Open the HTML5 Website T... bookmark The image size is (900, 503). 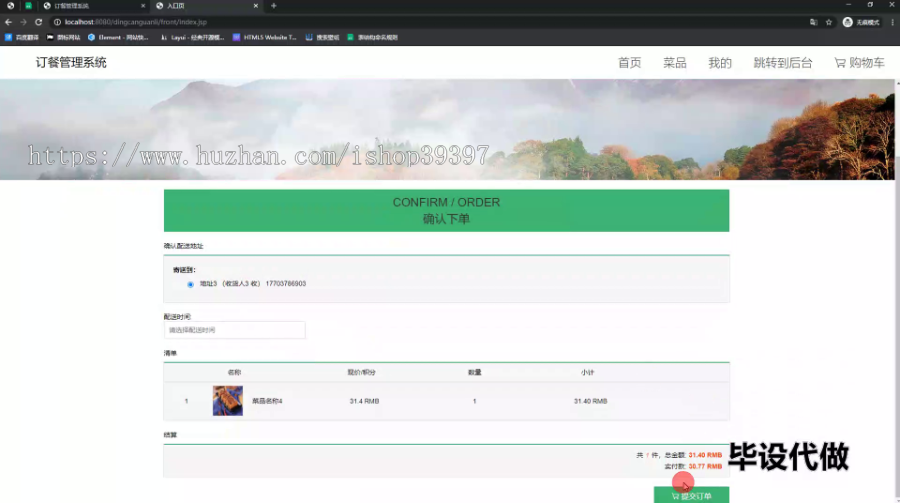tap(265, 37)
